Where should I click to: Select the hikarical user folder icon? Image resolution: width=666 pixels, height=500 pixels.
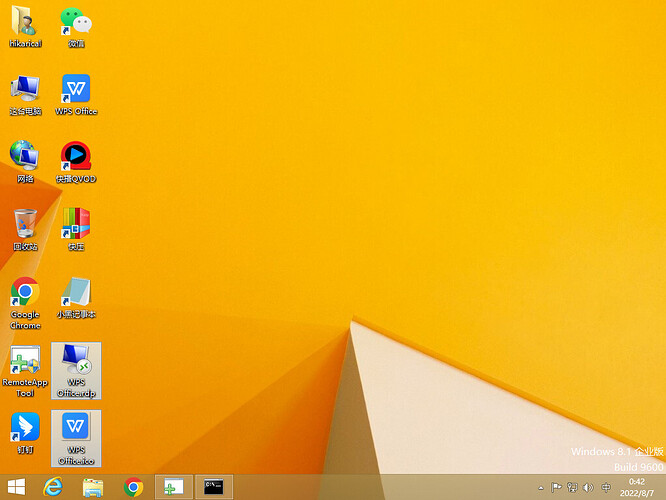tap(25, 26)
